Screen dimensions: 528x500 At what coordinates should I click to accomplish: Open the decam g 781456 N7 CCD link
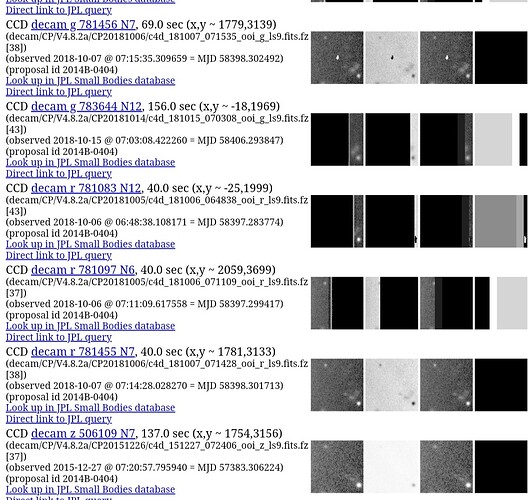point(83,25)
